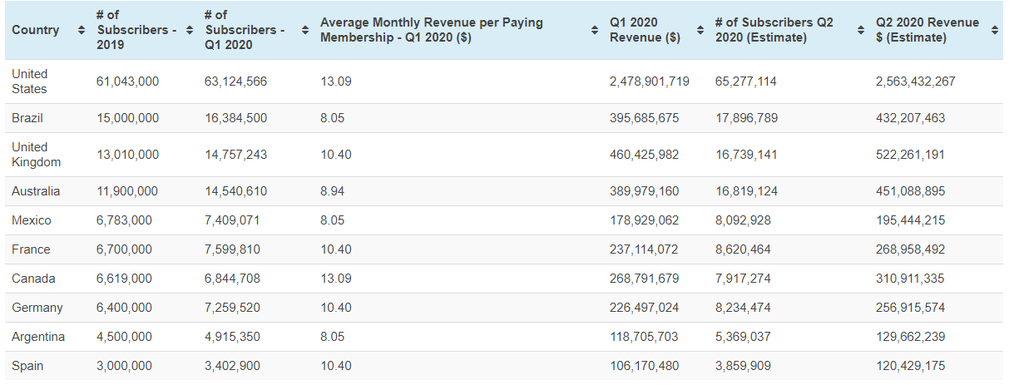This screenshot has width=1024, height=385.
Task: Click Canada's average revenue value 13.09
Action: pyautogui.click(x=336, y=279)
